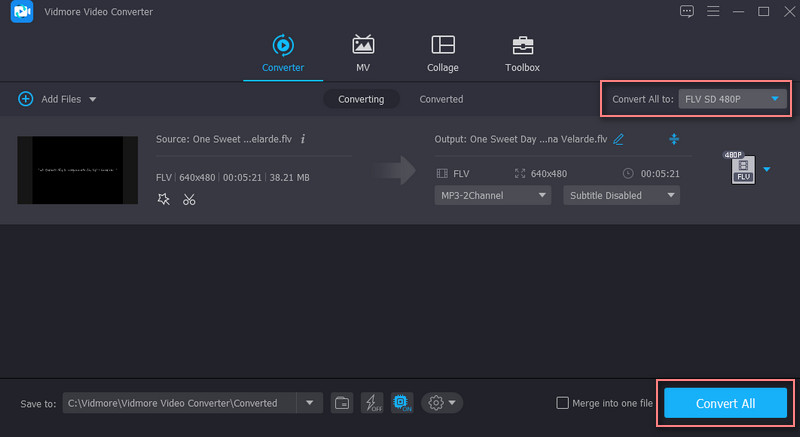Expand the Convert All to format dropdown
Image resolution: width=800 pixels, height=437 pixels.
[x=733, y=99]
